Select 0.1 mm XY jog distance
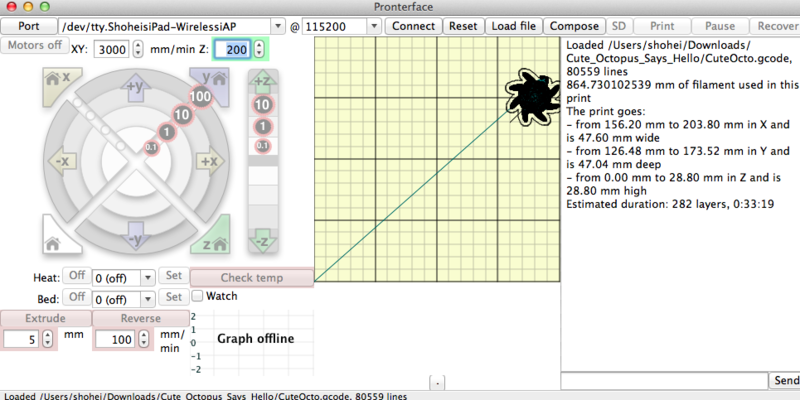This screenshot has width=800, height=400. point(152,147)
